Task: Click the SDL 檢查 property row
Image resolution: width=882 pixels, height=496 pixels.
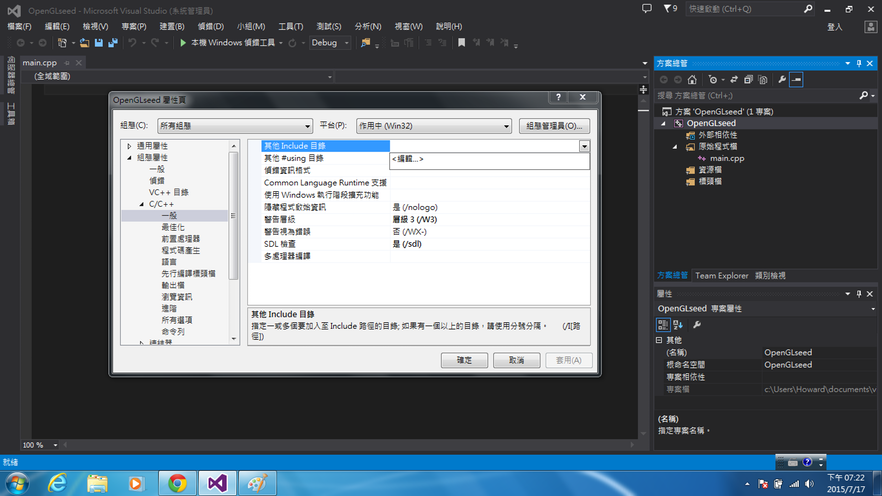Action: (x=419, y=244)
